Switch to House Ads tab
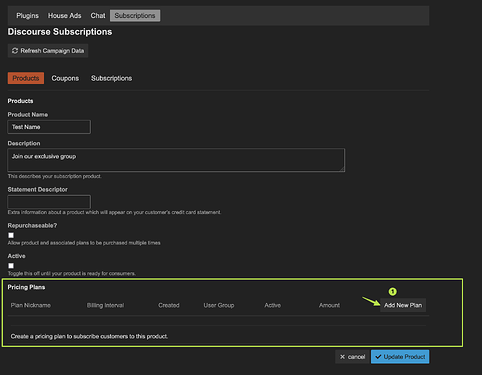The height and width of the screenshot is (375, 482). point(64,16)
